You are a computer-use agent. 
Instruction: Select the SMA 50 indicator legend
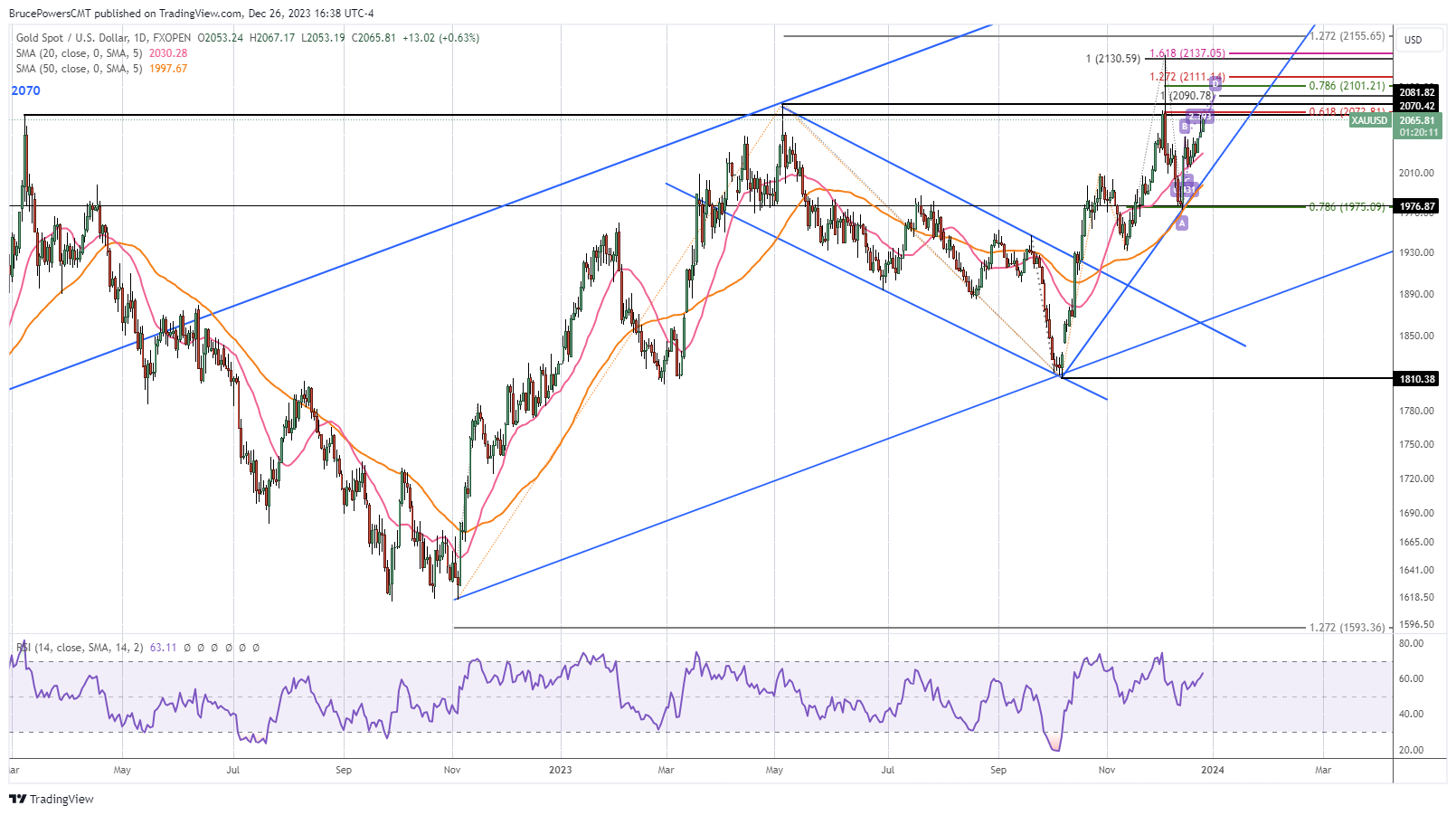[x=101, y=69]
